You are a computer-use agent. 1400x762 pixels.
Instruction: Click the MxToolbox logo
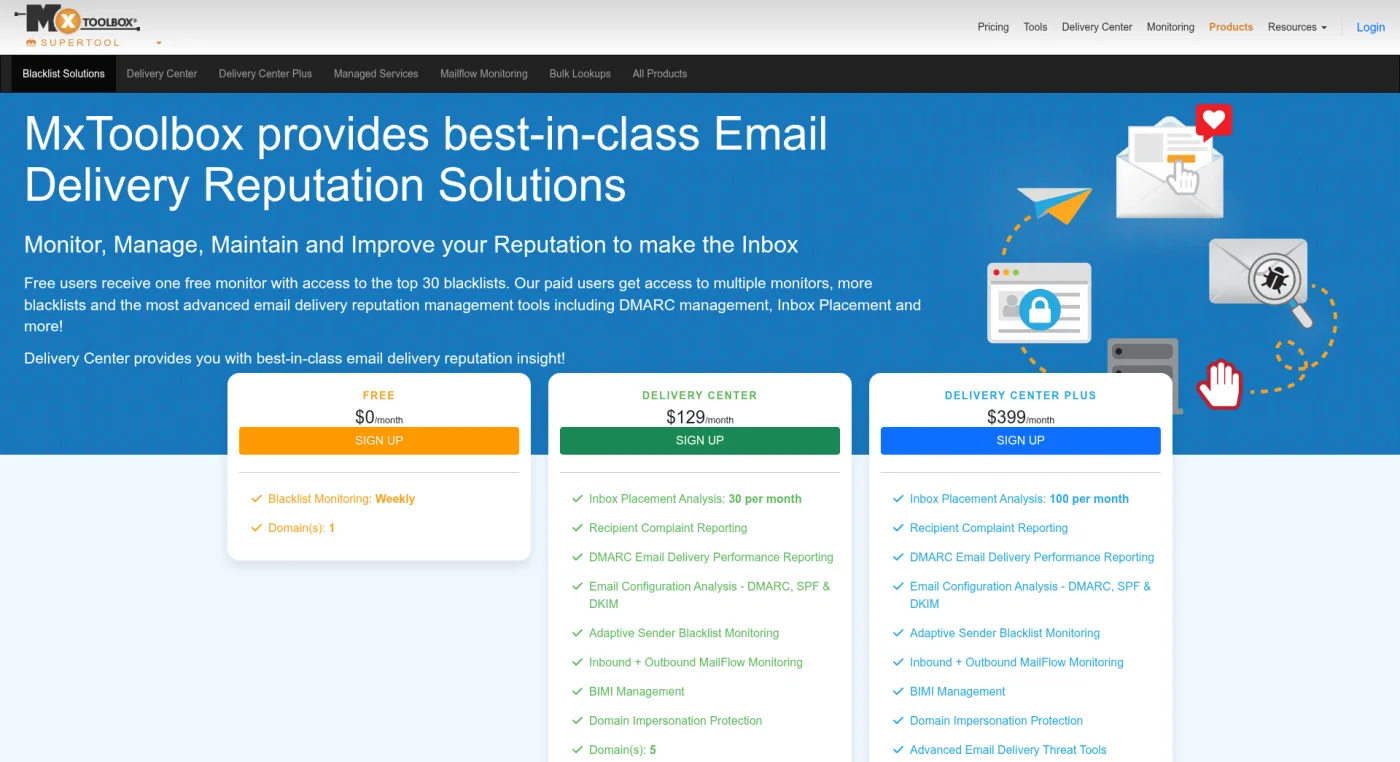[x=77, y=20]
